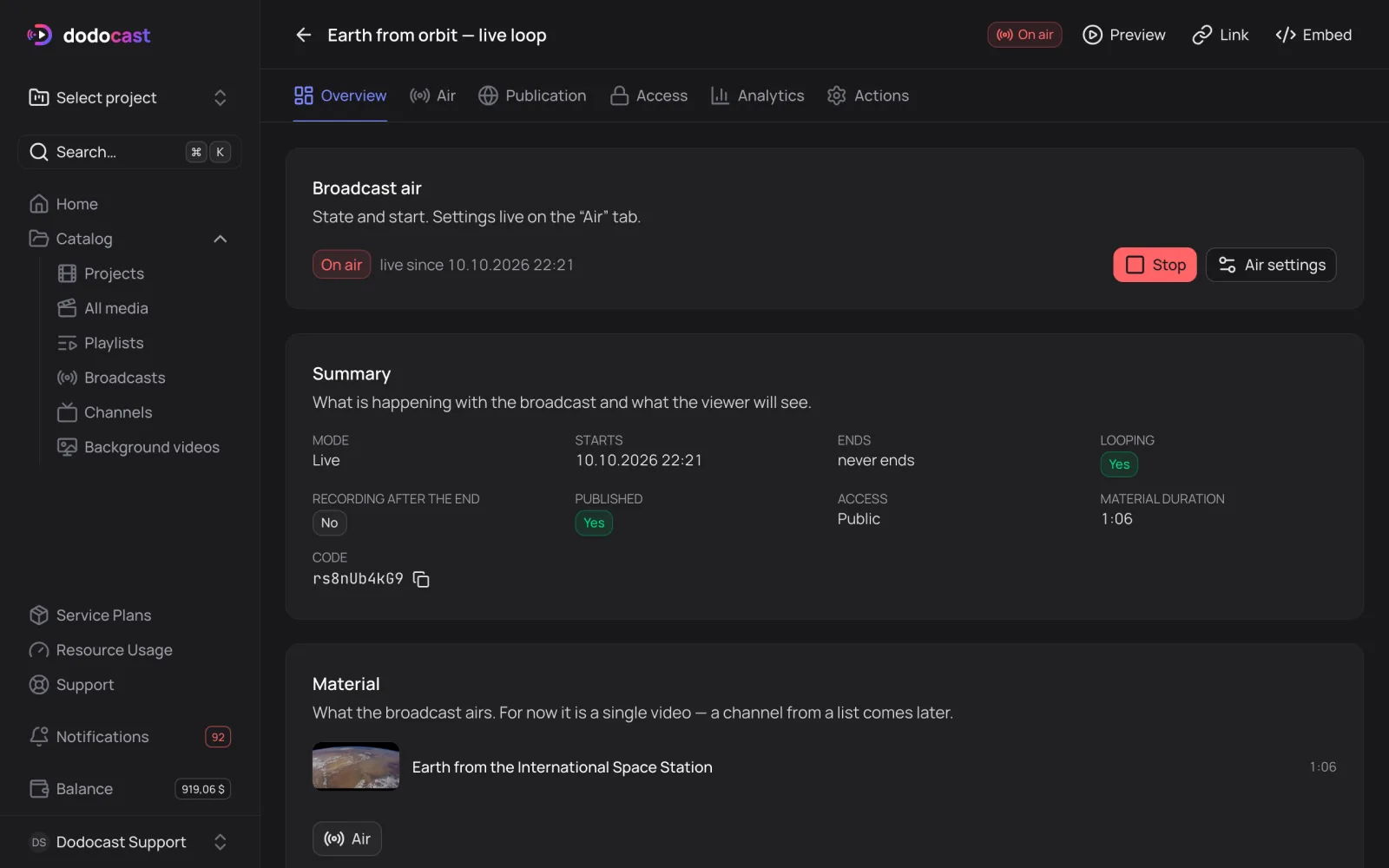Click 'Earth from the International Space Station' title
The image size is (1389, 868).
tap(562, 767)
